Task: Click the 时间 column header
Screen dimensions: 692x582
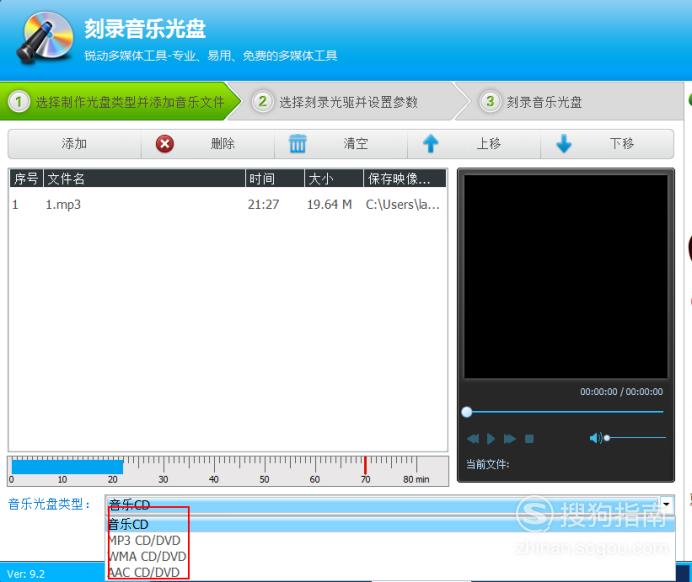Action: pos(275,179)
